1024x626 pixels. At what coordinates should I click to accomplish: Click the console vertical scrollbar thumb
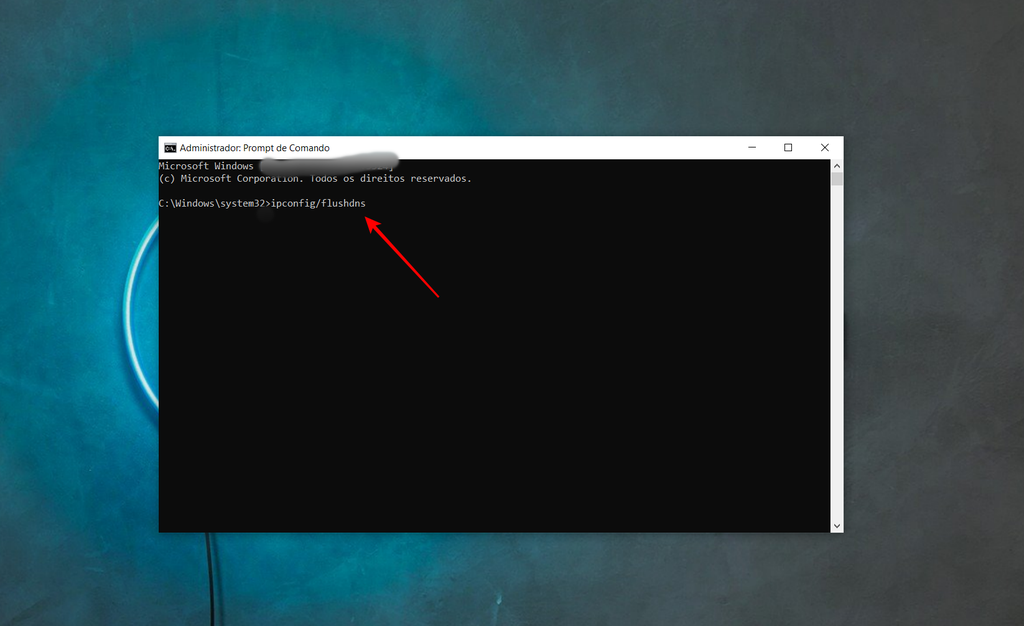(x=836, y=180)
